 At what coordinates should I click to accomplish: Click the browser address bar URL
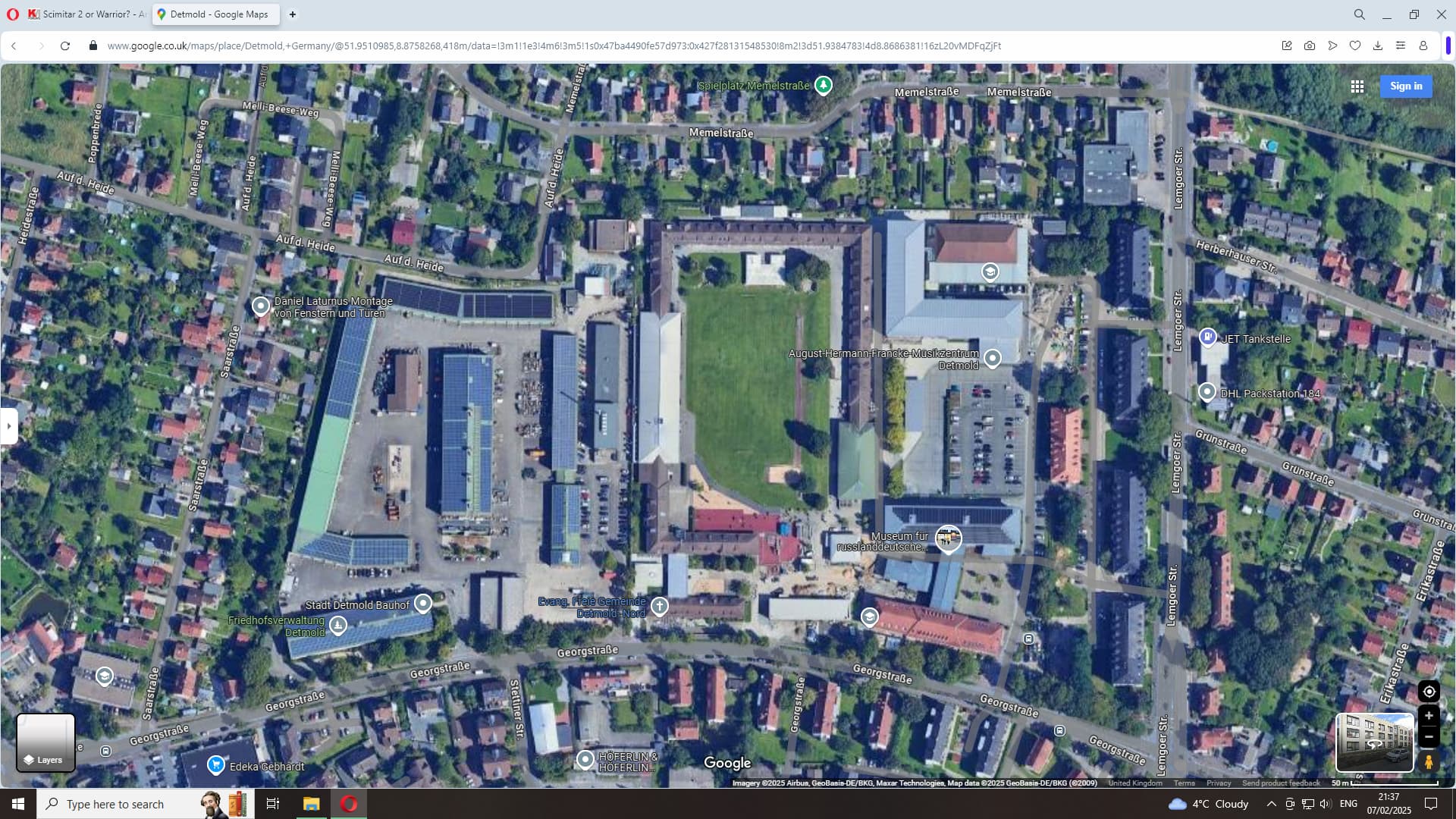coord(554,45)
